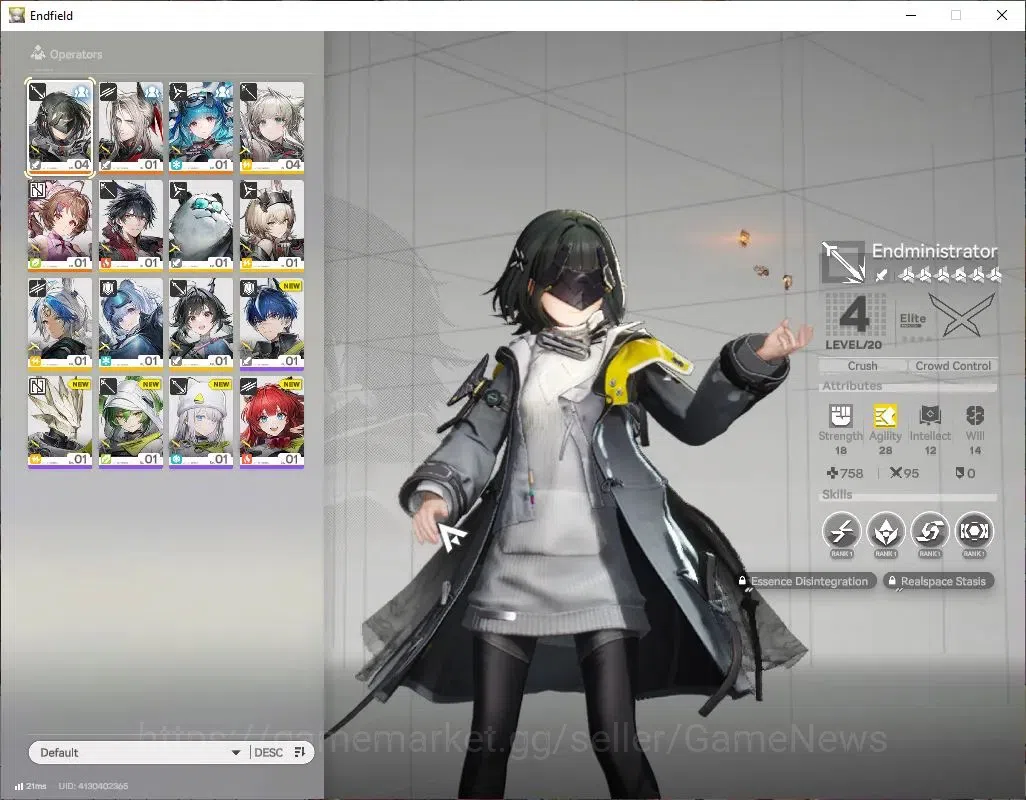Select the blonde rabbit-eared operator card
1026x800 pixels.
[x=272, y=226]
